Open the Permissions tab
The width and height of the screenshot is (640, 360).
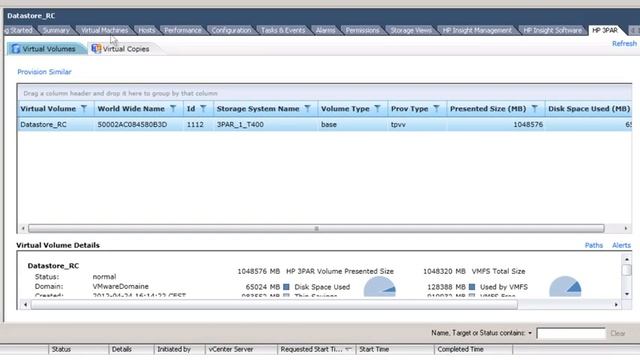pos(362,30)
